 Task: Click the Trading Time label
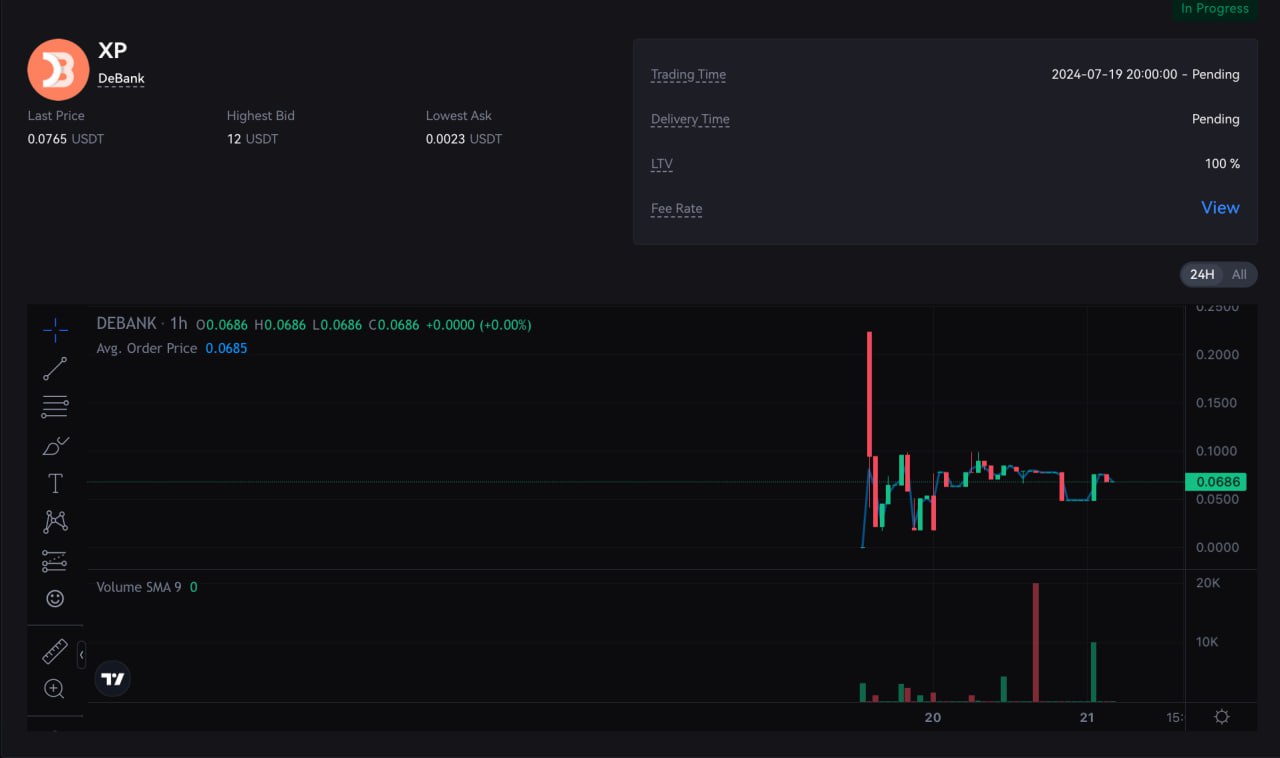(x=688, y=74)
